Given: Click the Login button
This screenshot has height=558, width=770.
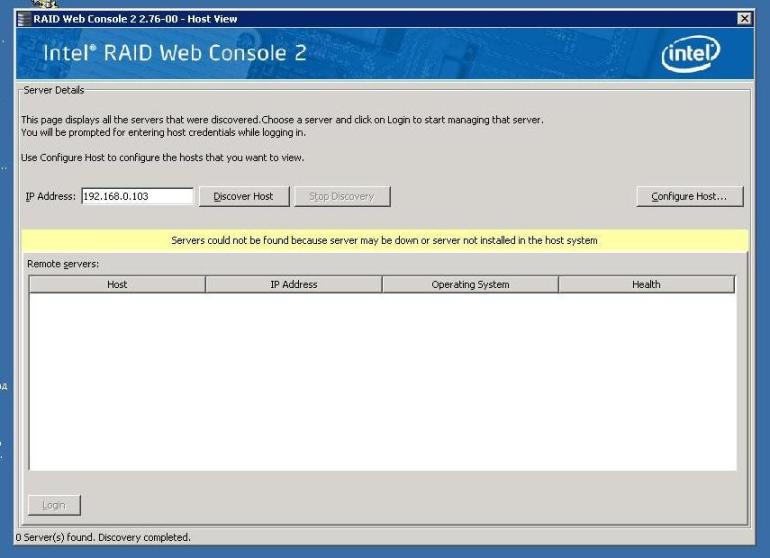Looking at the screenshot, I should point(54,505).
